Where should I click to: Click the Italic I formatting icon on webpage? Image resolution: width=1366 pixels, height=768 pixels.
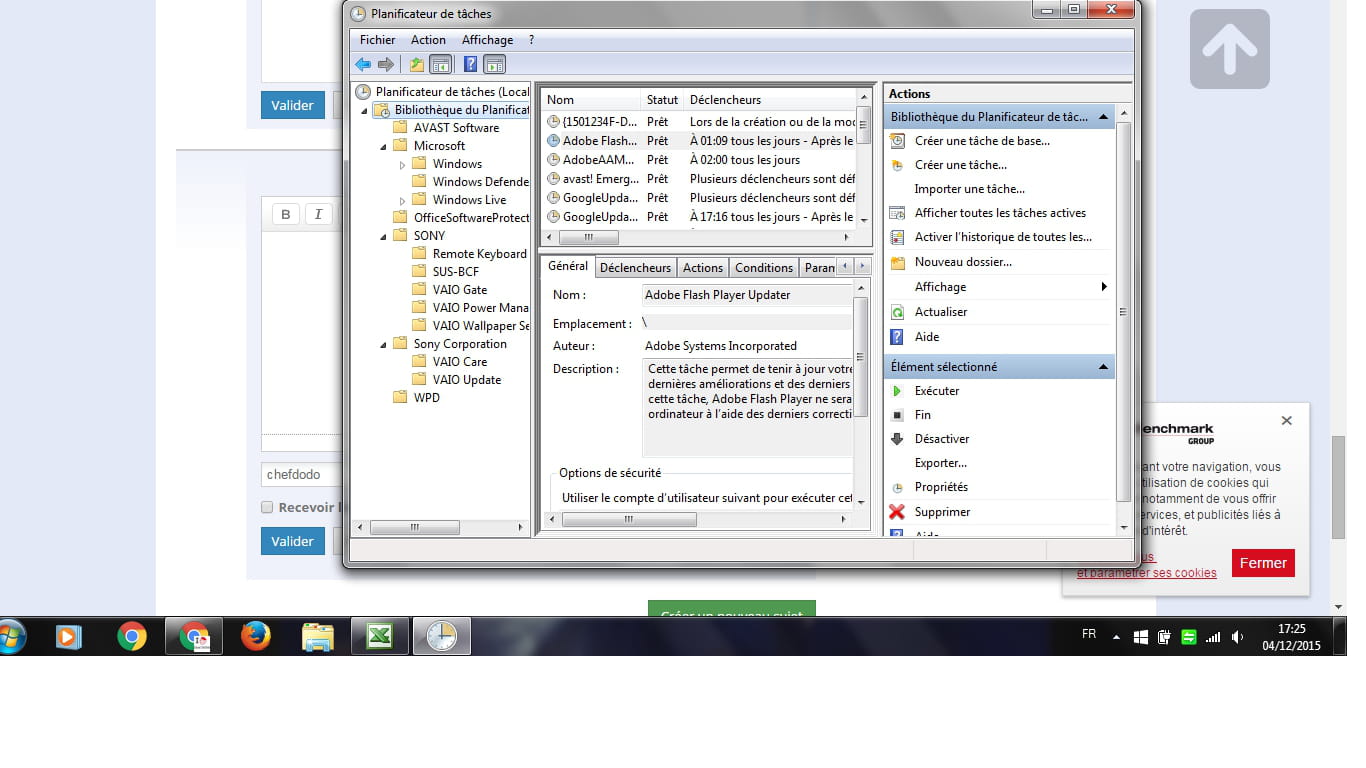pyautogui.click(x=318, y=214)
